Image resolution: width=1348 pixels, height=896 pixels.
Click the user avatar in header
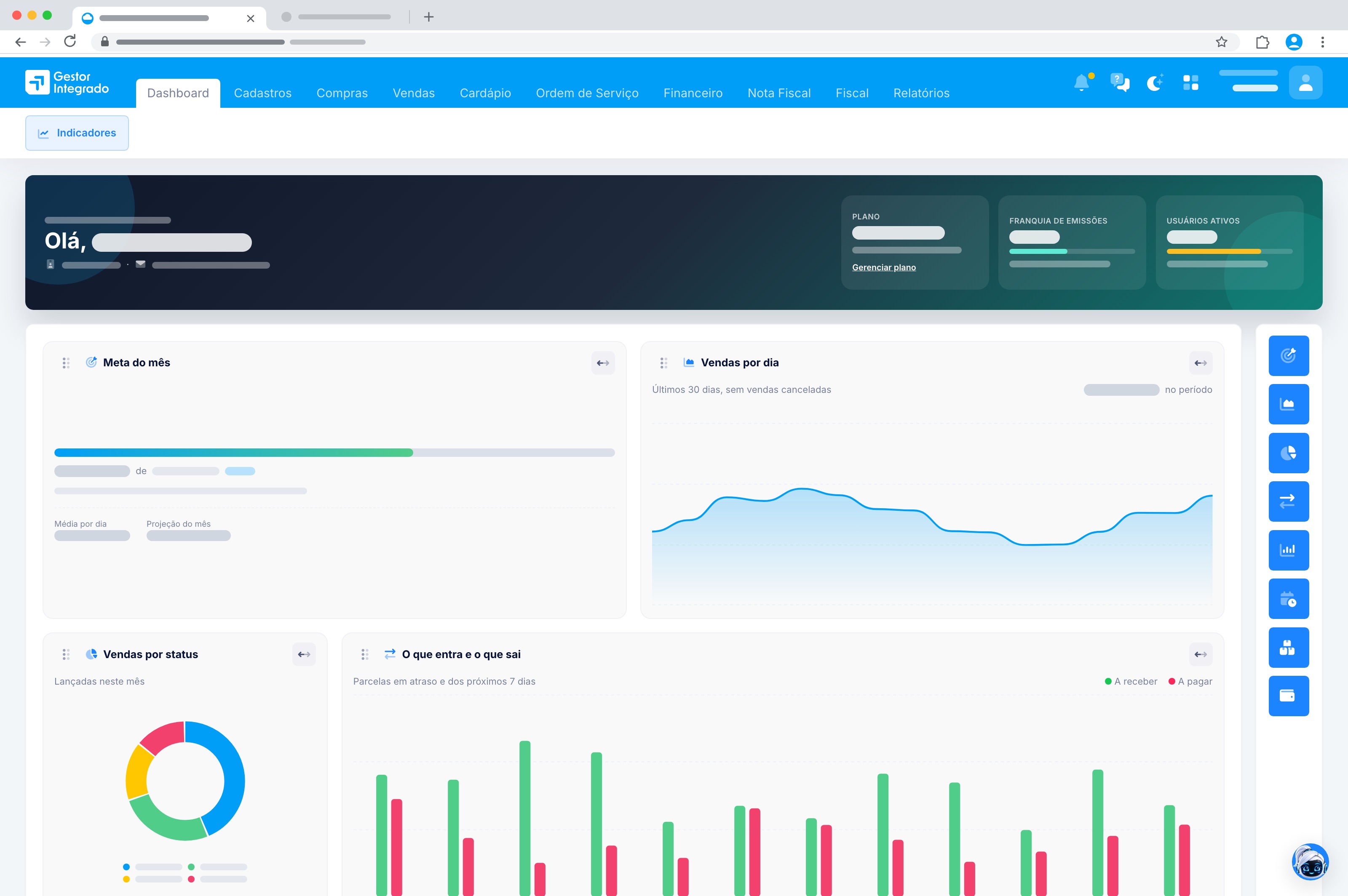(1305, 83)
